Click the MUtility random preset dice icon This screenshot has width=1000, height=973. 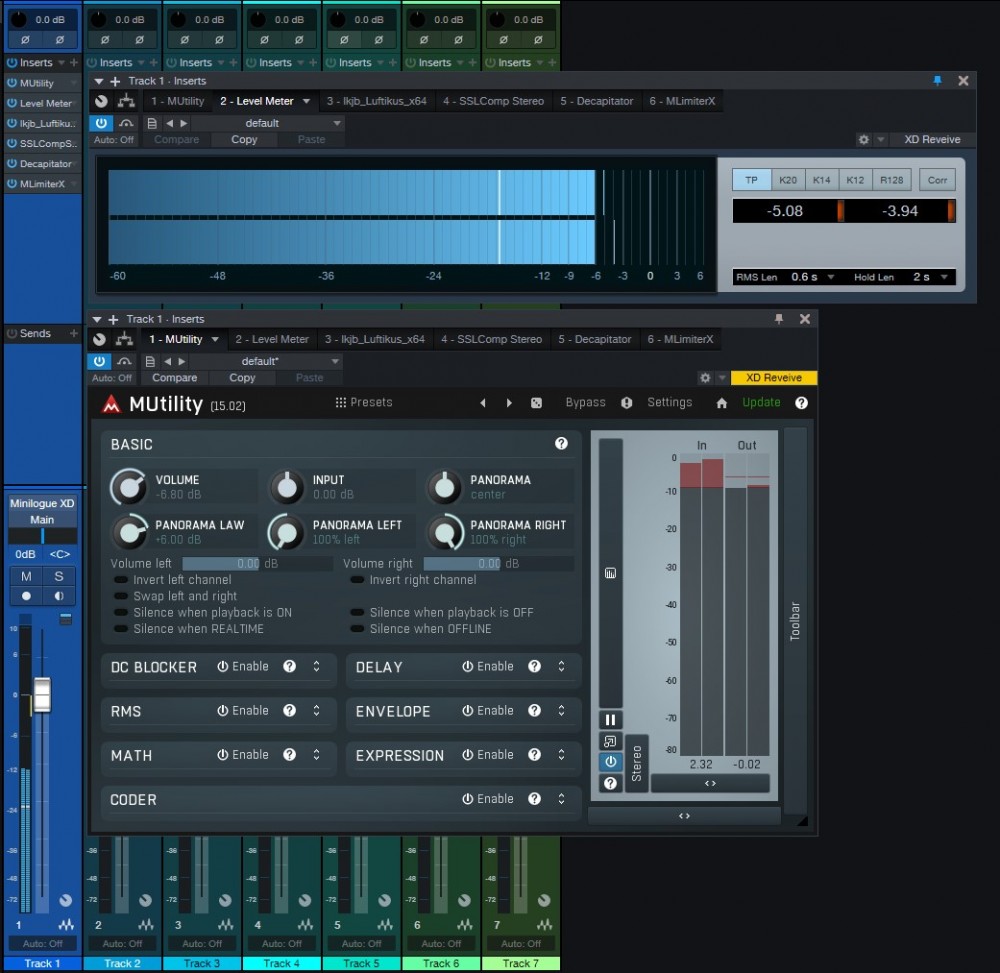[536, 403]
